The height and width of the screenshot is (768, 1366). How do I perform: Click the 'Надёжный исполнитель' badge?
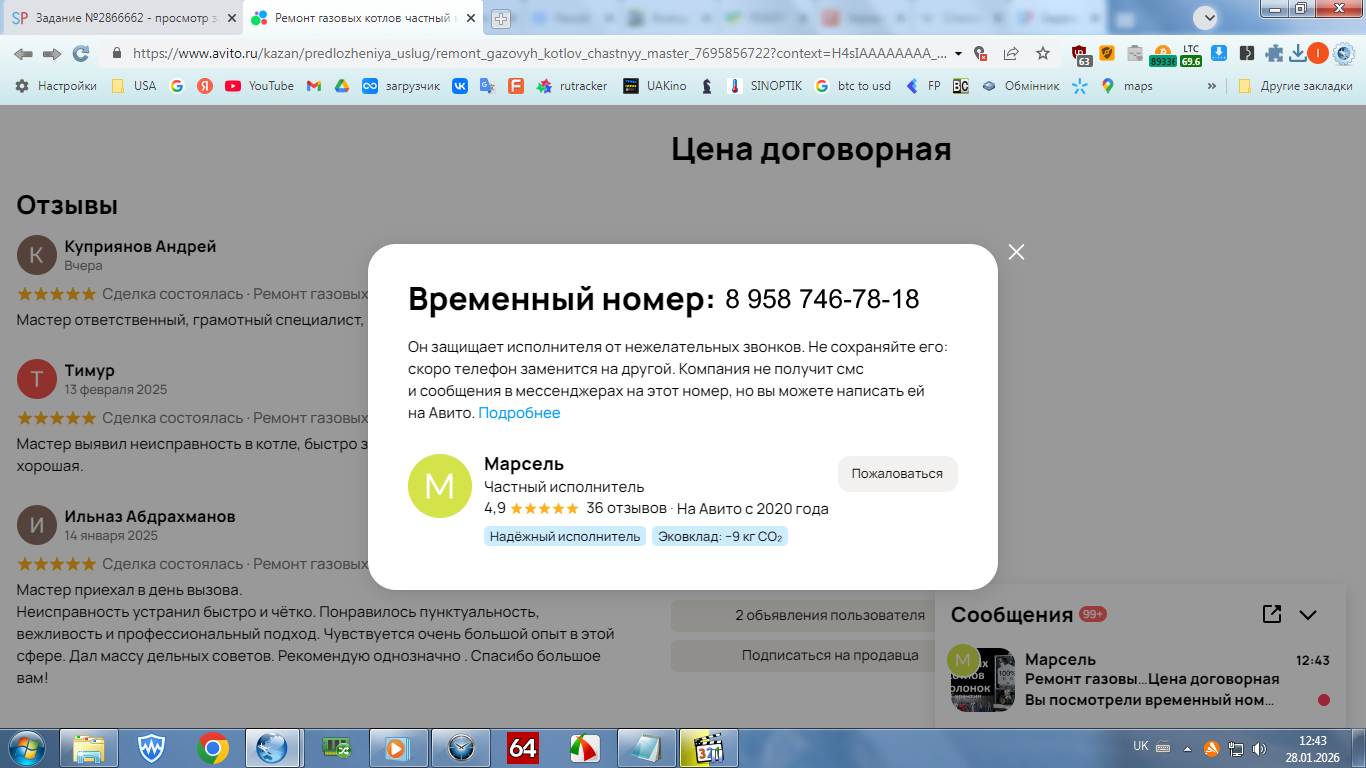coord(565,536)
